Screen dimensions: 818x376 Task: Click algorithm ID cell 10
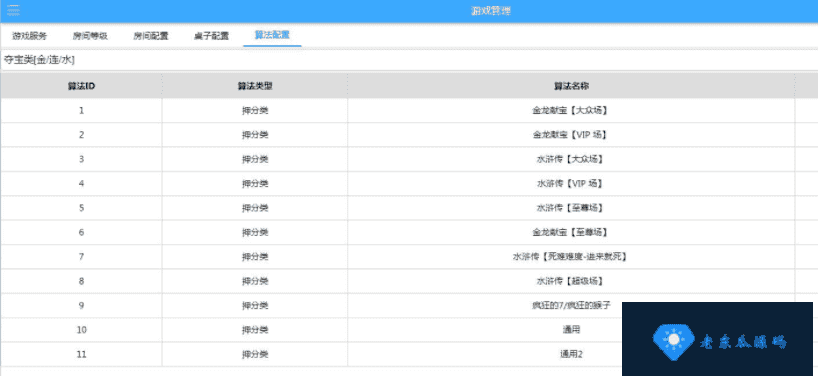81,330
